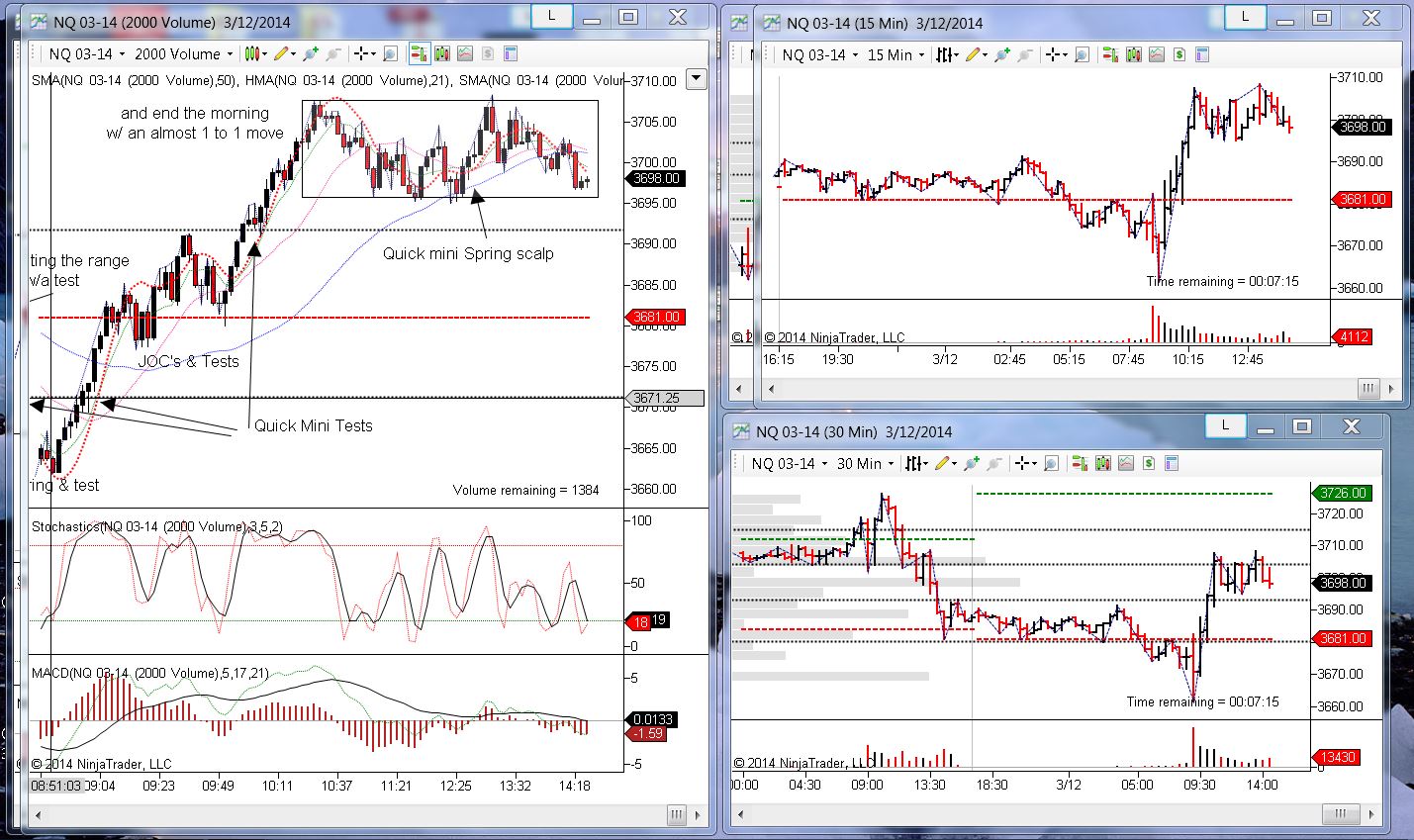Open chart style bars icon in 15 Min window

coord(945,55)
